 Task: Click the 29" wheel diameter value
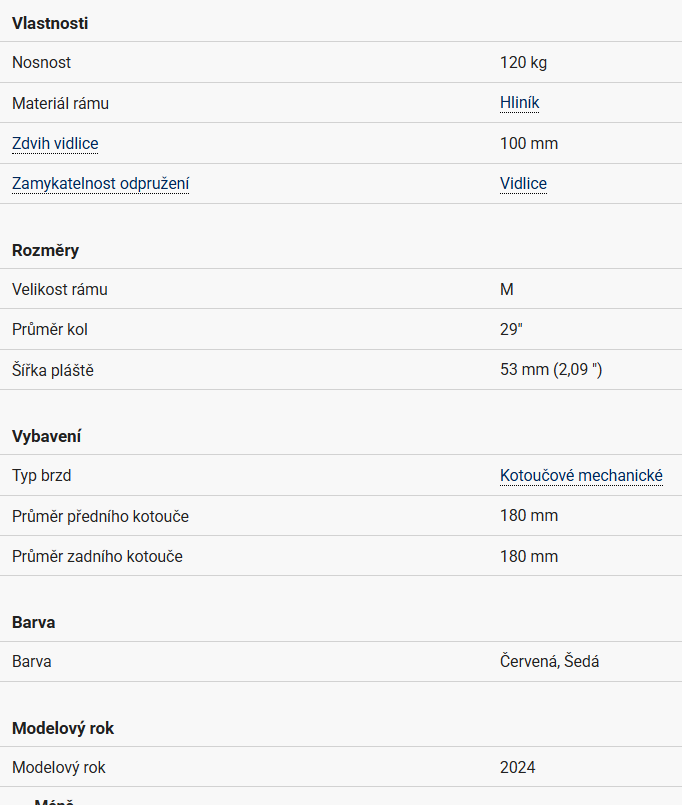click(511, 329)
